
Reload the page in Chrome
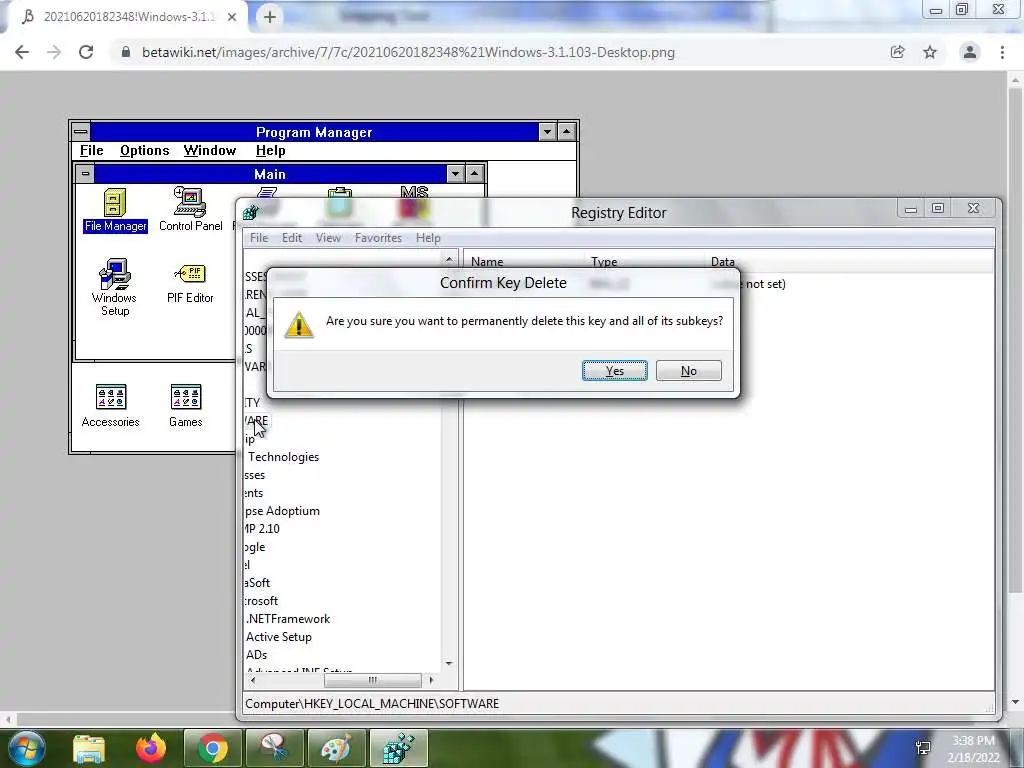86,52
